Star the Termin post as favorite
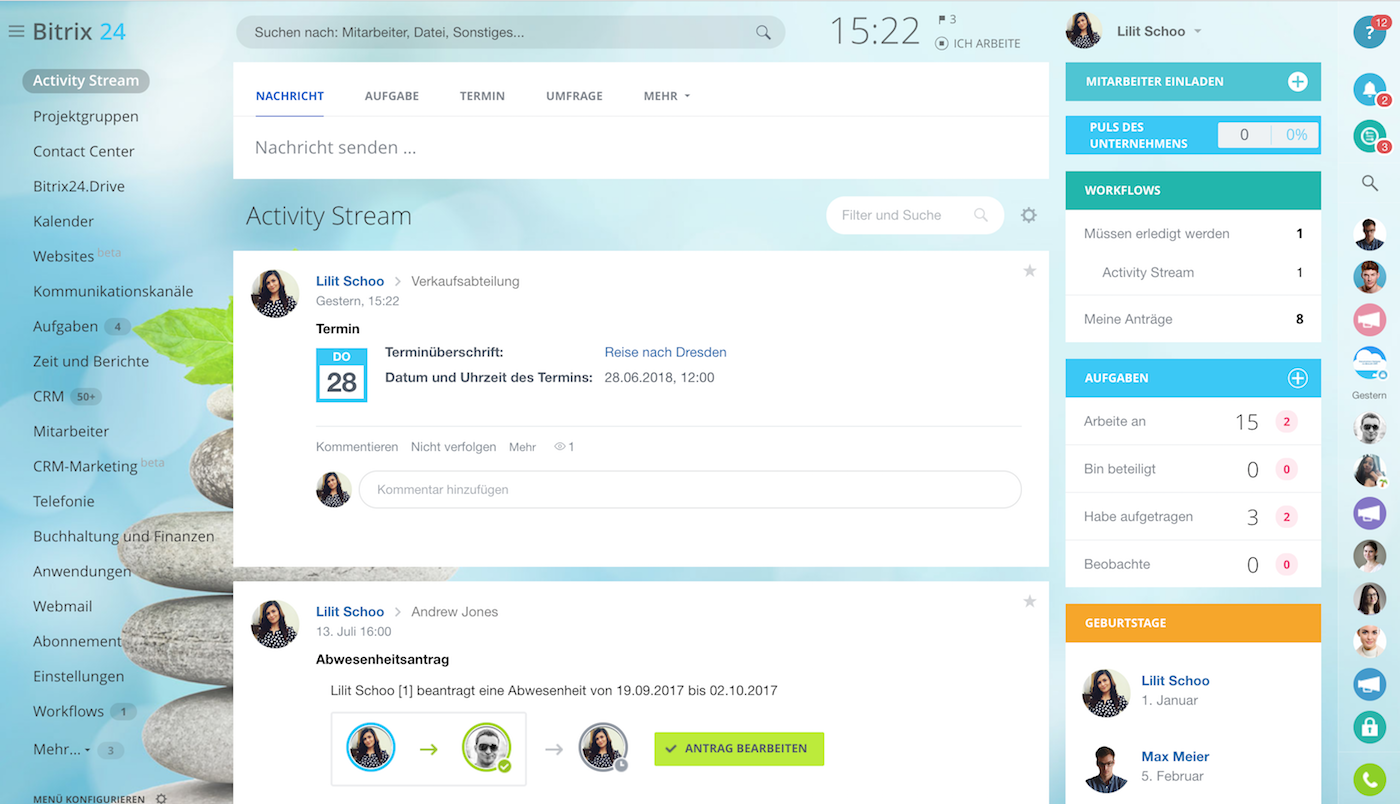The image size is (1400, 804). pyautogui.click(x=1030, y=271)
